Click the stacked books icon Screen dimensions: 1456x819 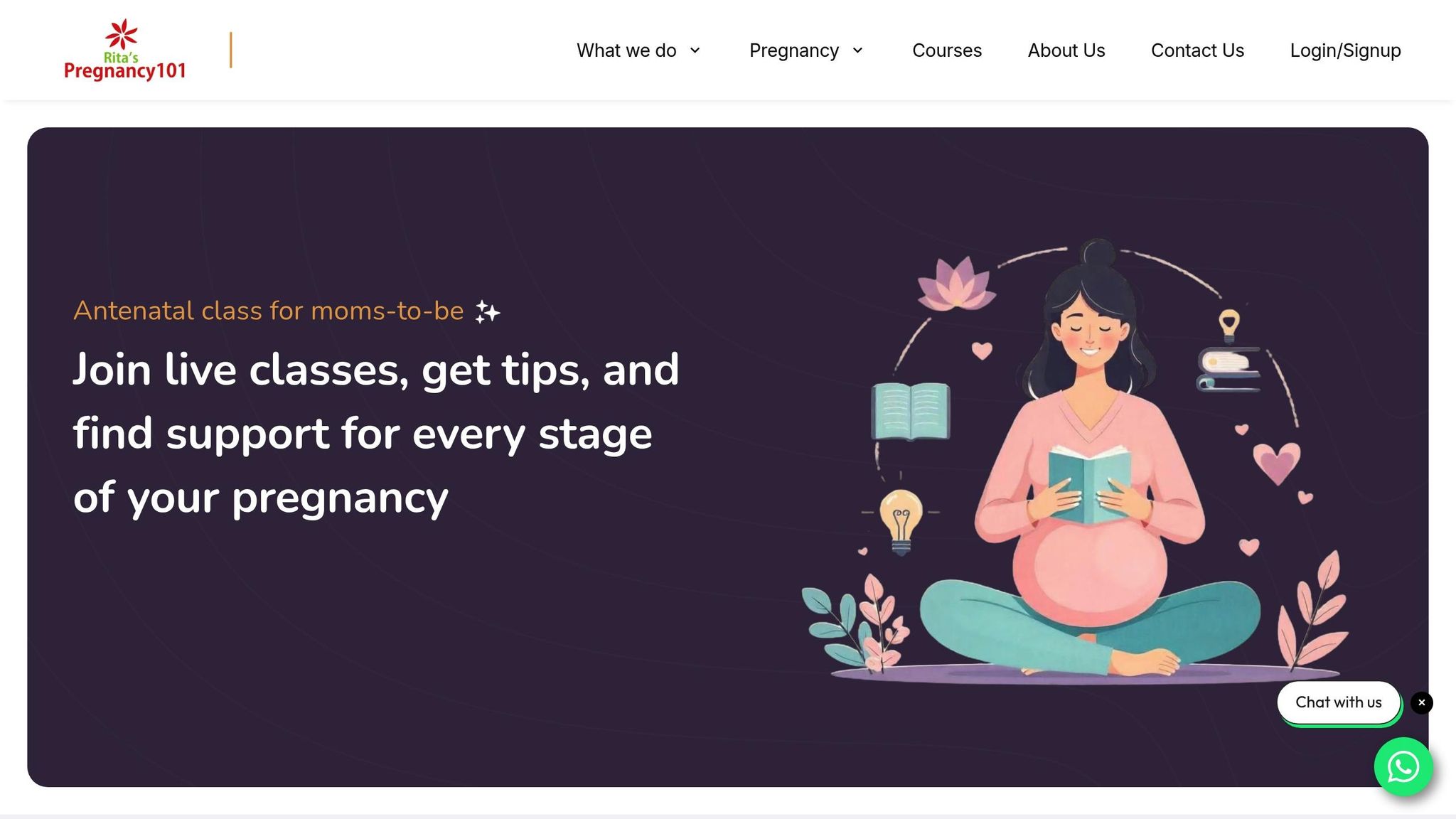point(1229,370)
